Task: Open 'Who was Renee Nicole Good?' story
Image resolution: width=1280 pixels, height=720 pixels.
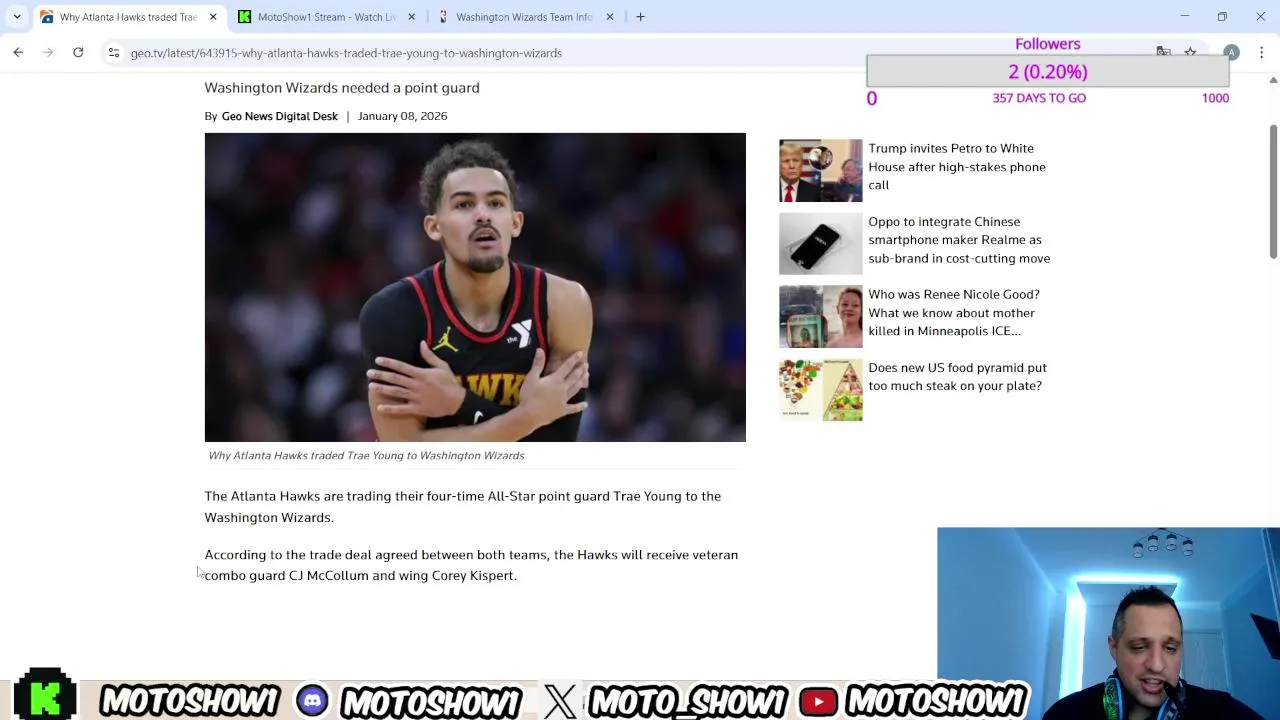Action: click(x=954, y=313)
